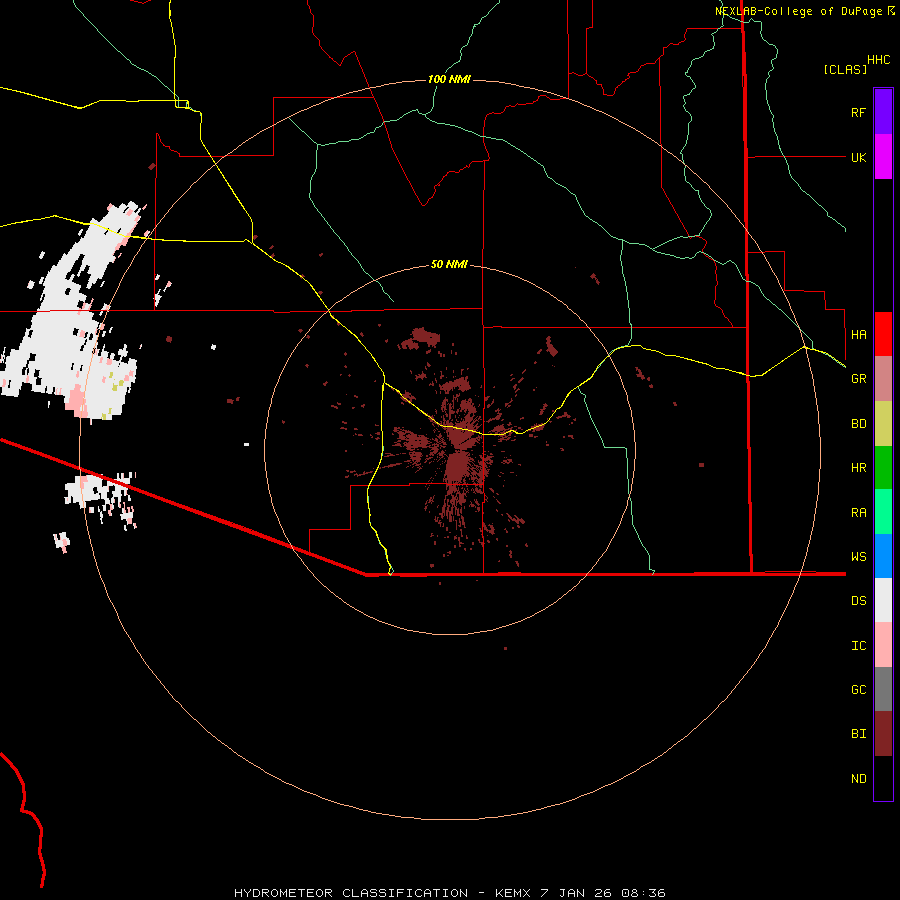900x900 pixels.
Task: Click the GR legend label
Action: 858,379
